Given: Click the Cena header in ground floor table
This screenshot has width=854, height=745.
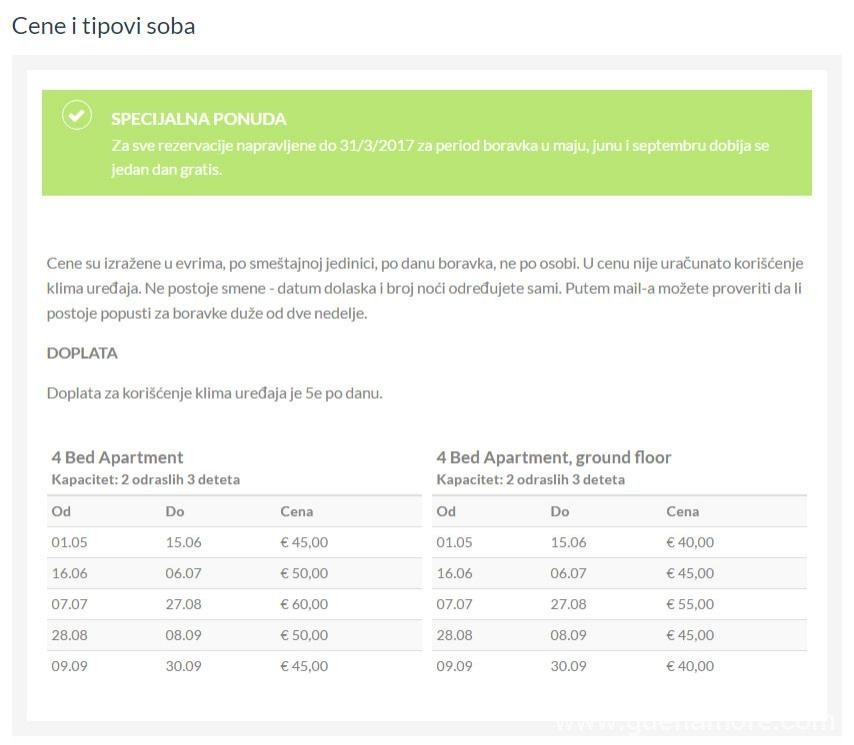Looking at the screenshot, I should pyautogui.click(x=682, y=511).
